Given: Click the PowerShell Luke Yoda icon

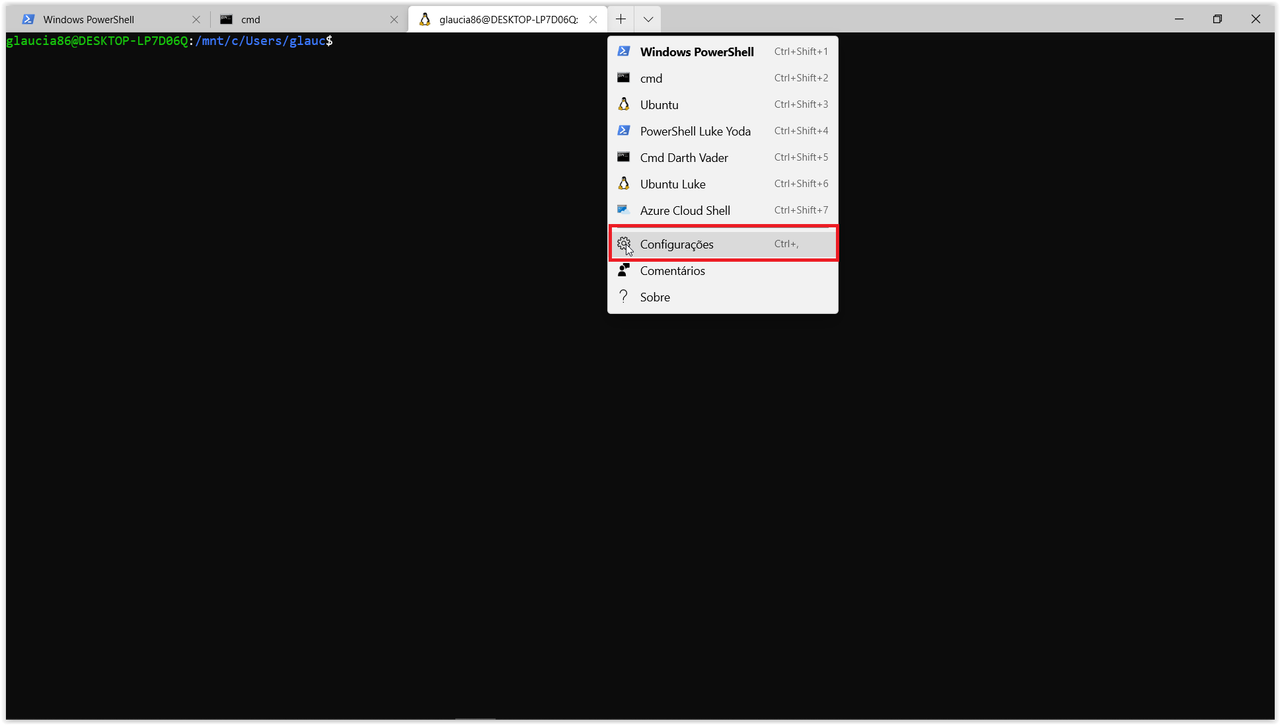Looking at the screenshot, I should pyautogui.click(x=623, y=131).
